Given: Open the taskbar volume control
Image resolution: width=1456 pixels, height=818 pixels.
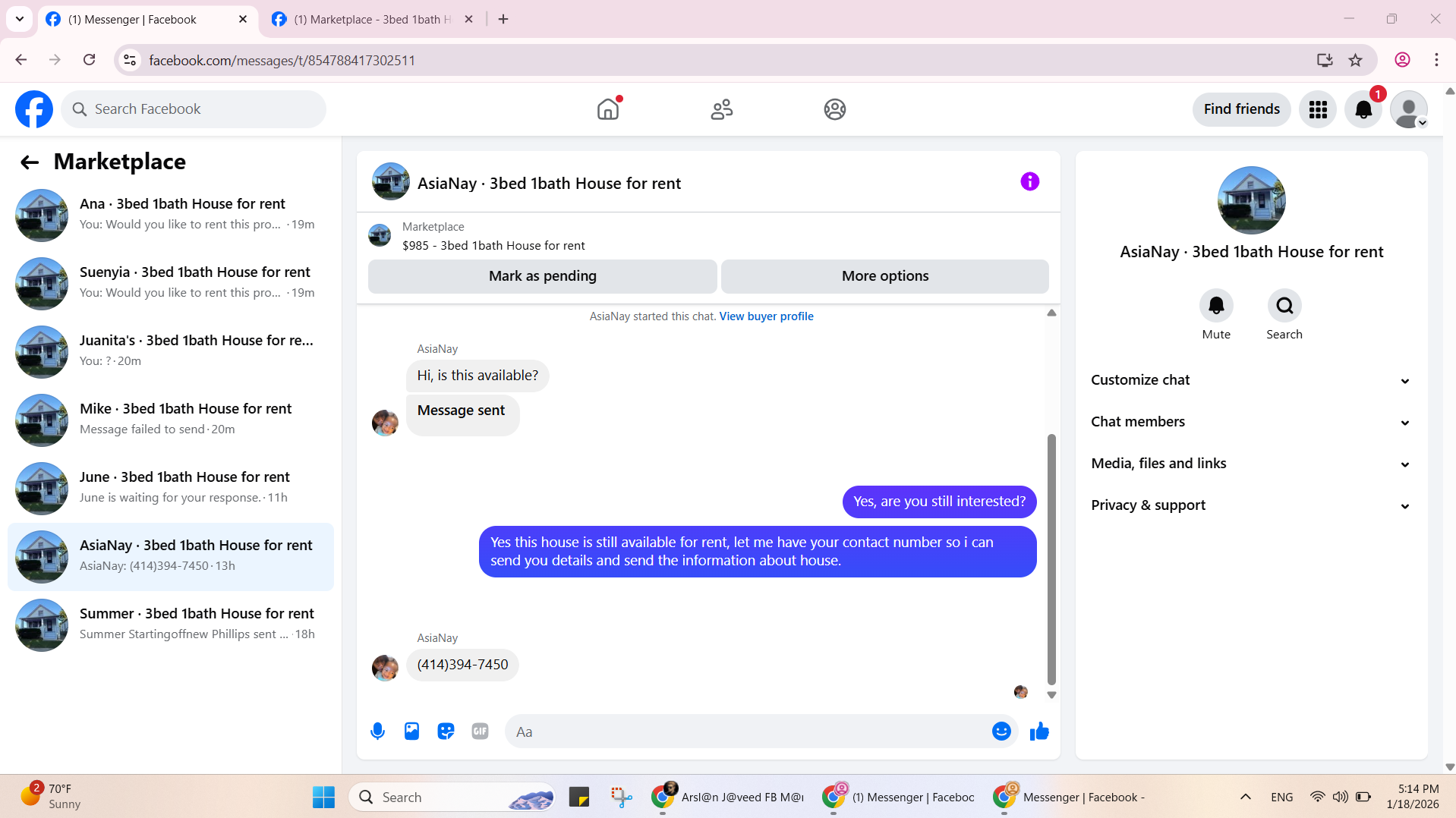Looking at the screenshot, I should click(x=1340, y=797).
